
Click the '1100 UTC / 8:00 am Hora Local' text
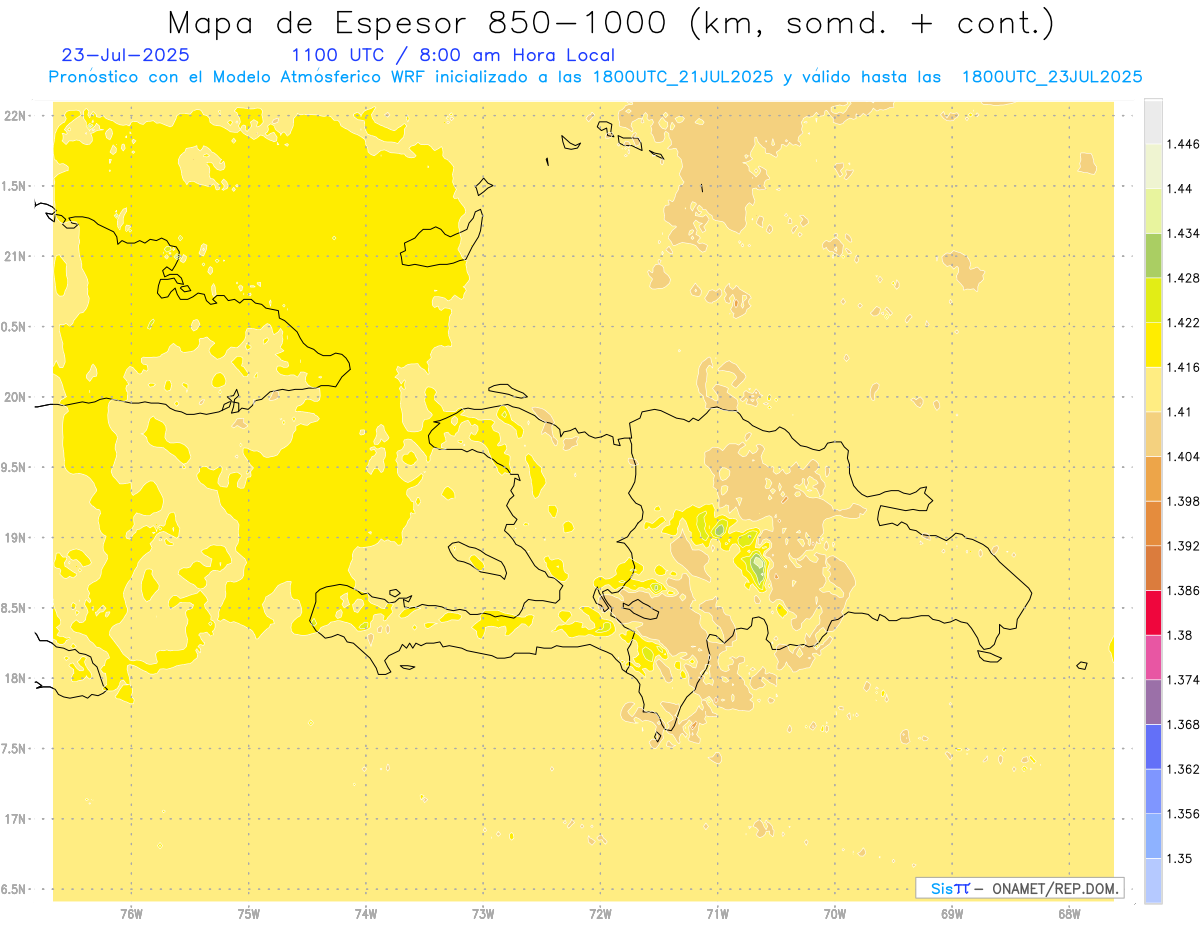coord(453,55)
